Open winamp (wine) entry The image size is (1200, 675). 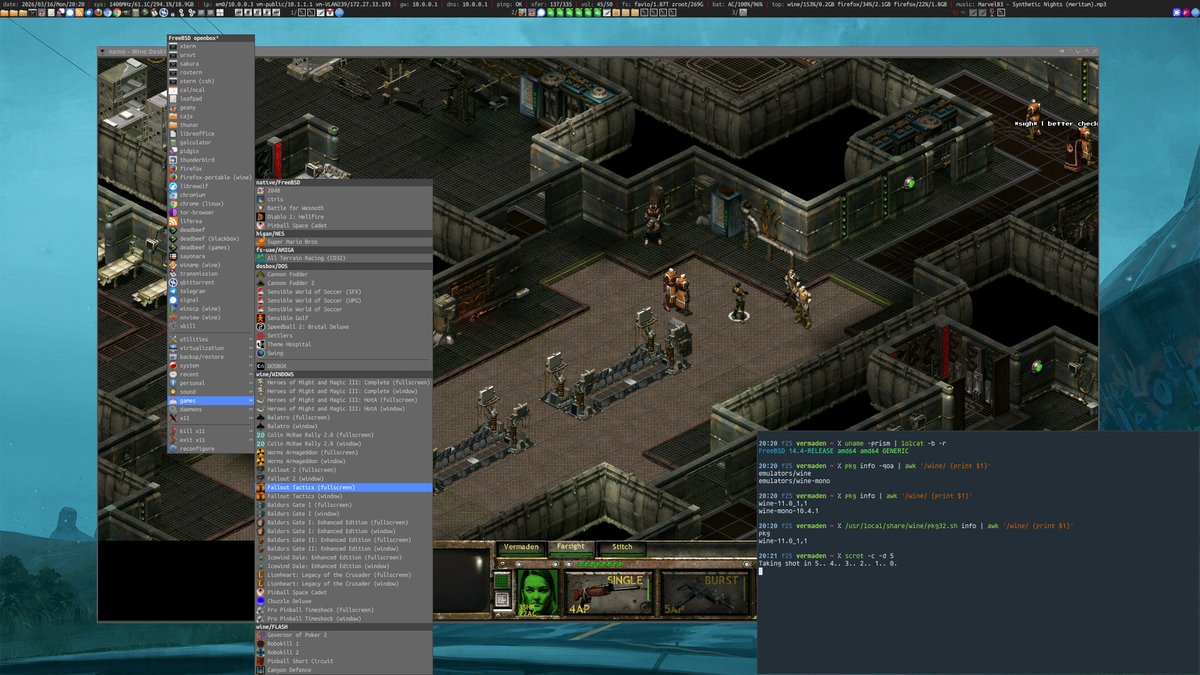tap(211, 265)
